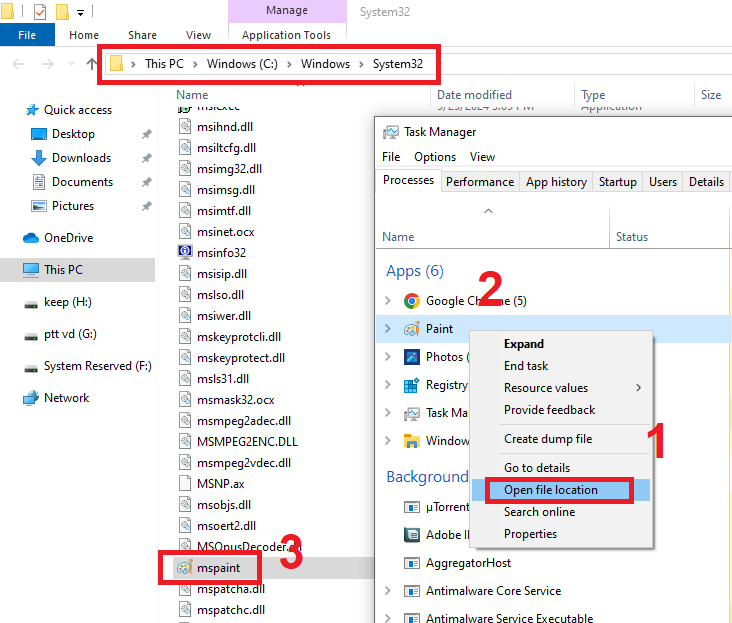Select Properties in context menu
732x623 pixels.
tap(530, 534)
